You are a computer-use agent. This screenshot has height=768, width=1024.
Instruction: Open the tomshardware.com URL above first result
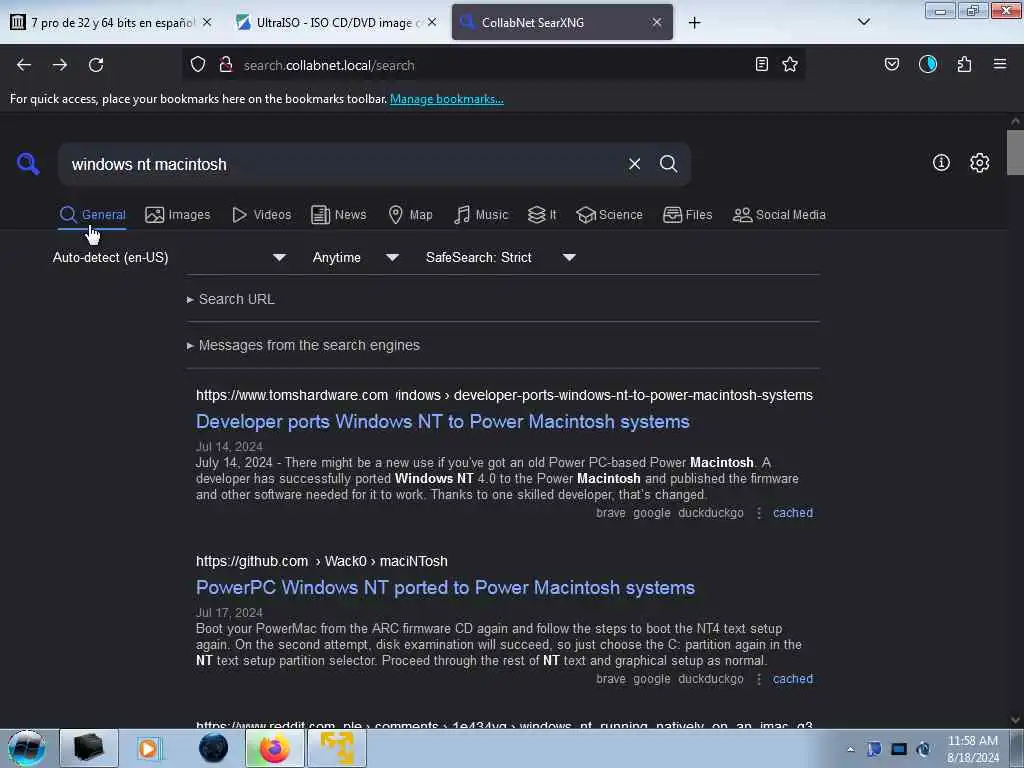coord(504,395)
